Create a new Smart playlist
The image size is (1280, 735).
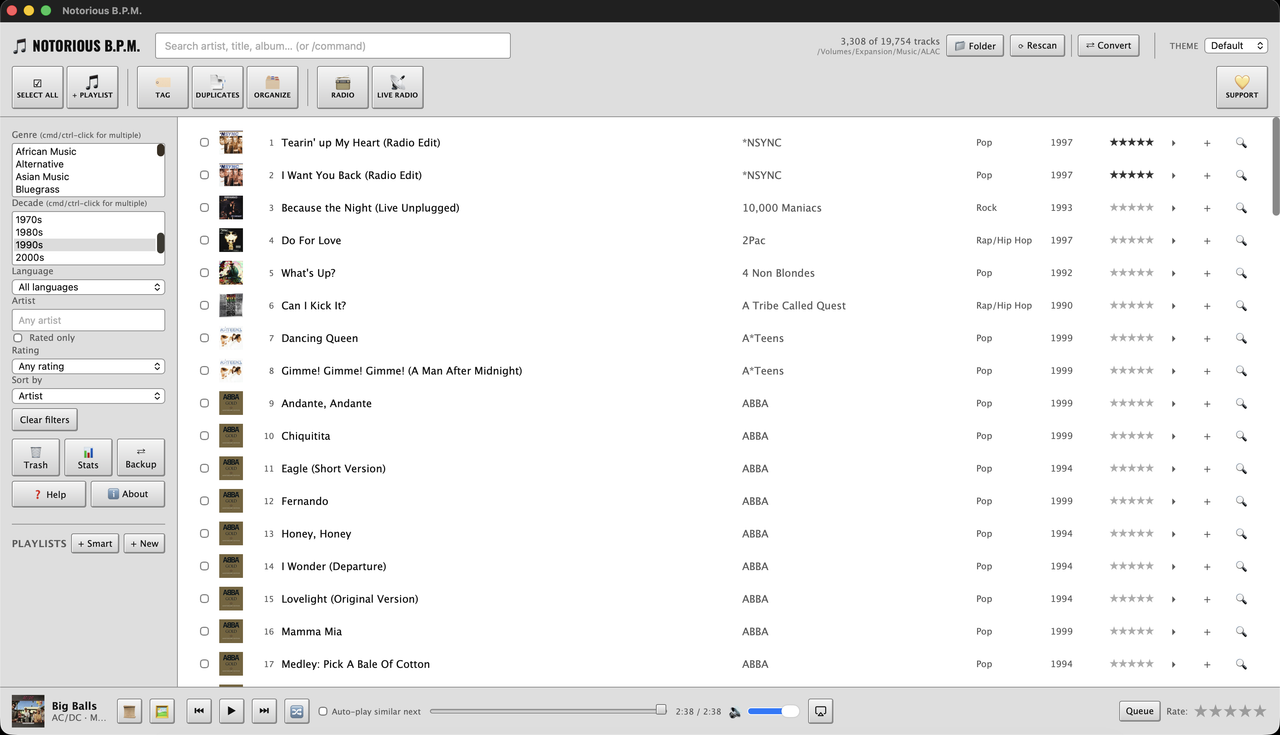click(94, 544)
